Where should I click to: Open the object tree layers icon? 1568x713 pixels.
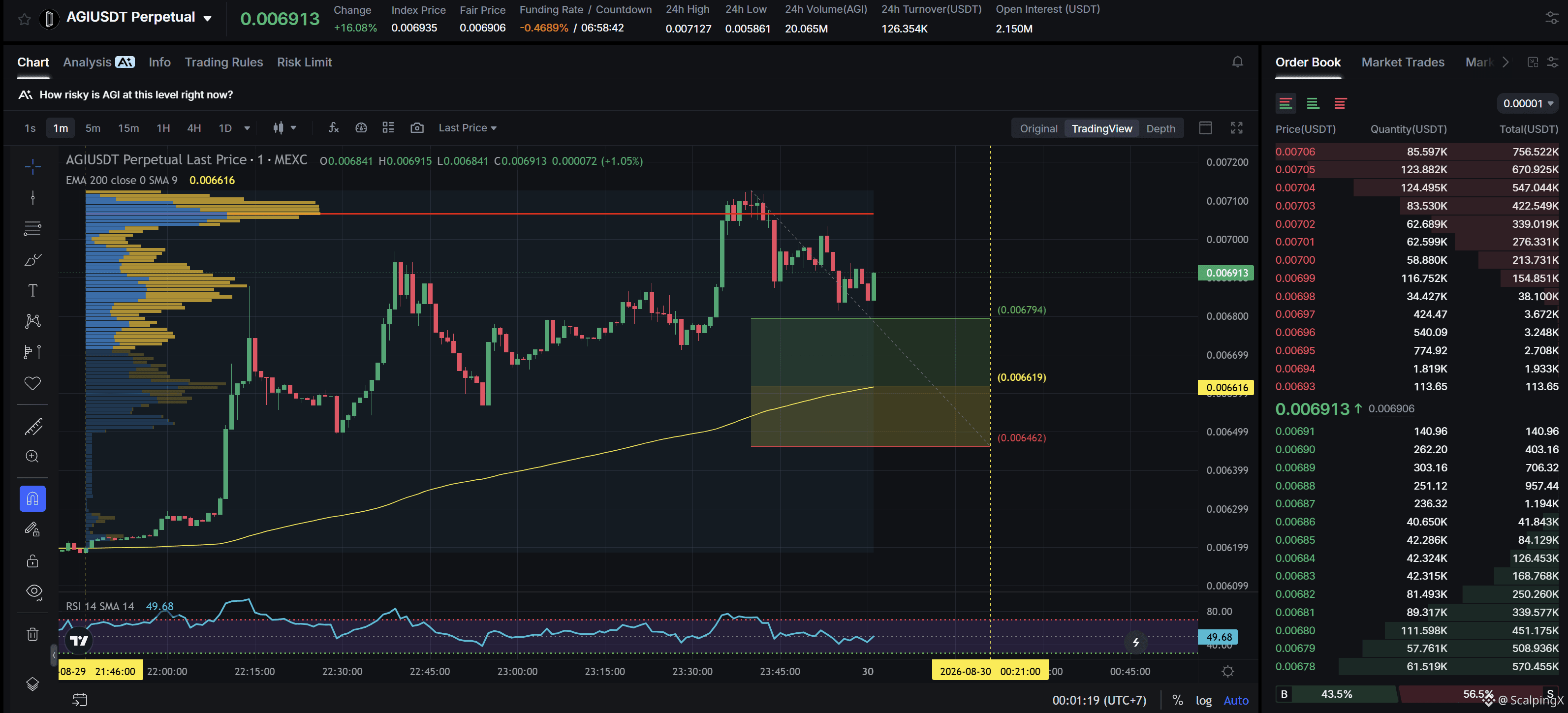click(x=33, y=684)
